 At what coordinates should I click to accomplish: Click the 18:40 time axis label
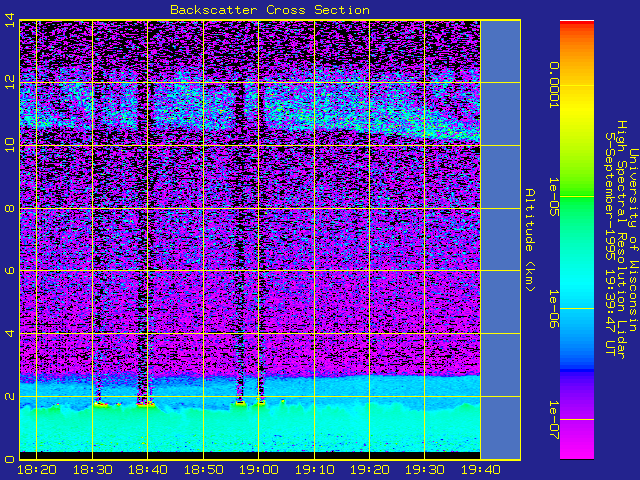(x=148, y=470)
